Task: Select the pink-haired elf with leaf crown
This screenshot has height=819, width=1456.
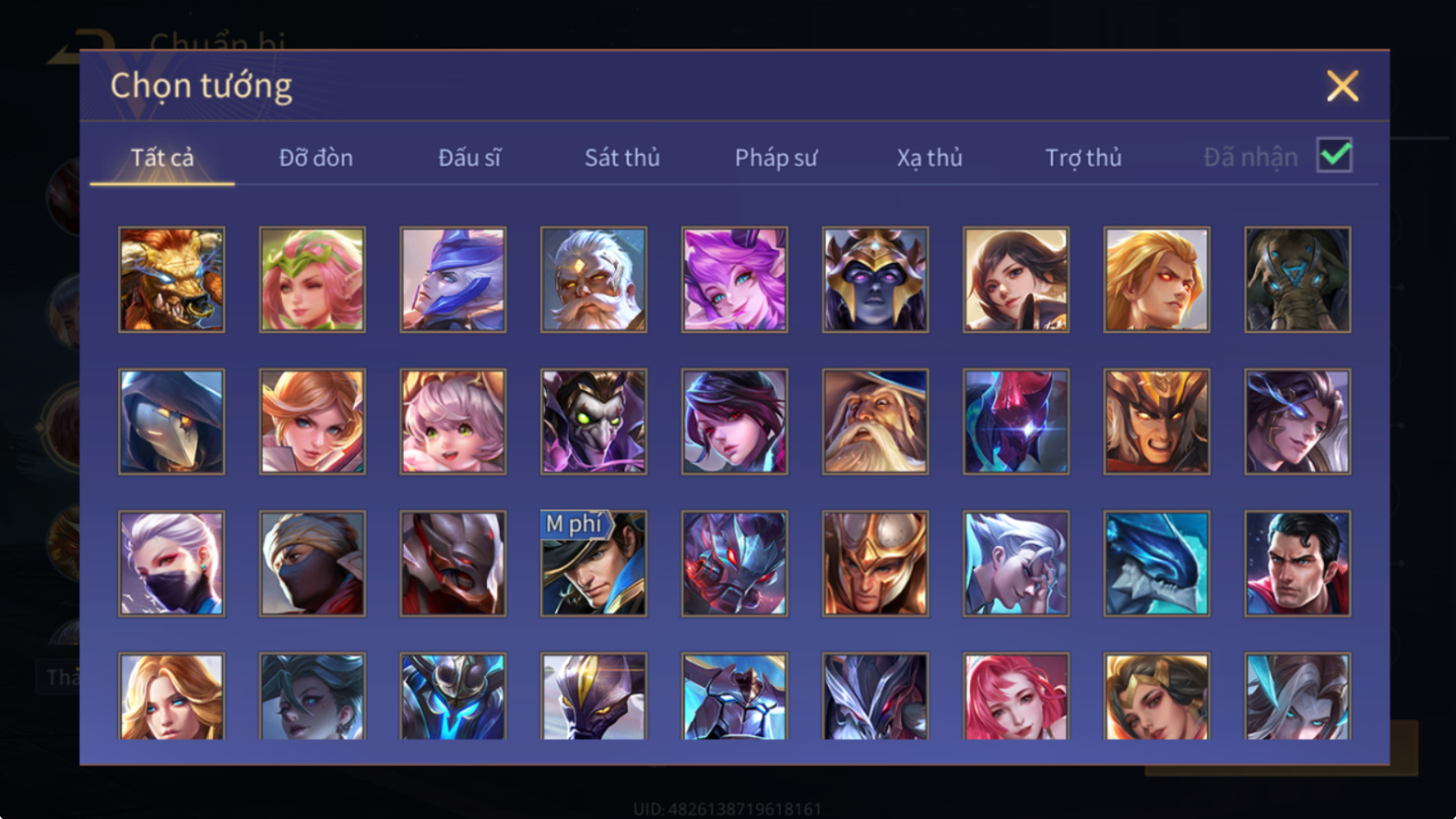Action: pyautogui.click(x=312, y=280)
